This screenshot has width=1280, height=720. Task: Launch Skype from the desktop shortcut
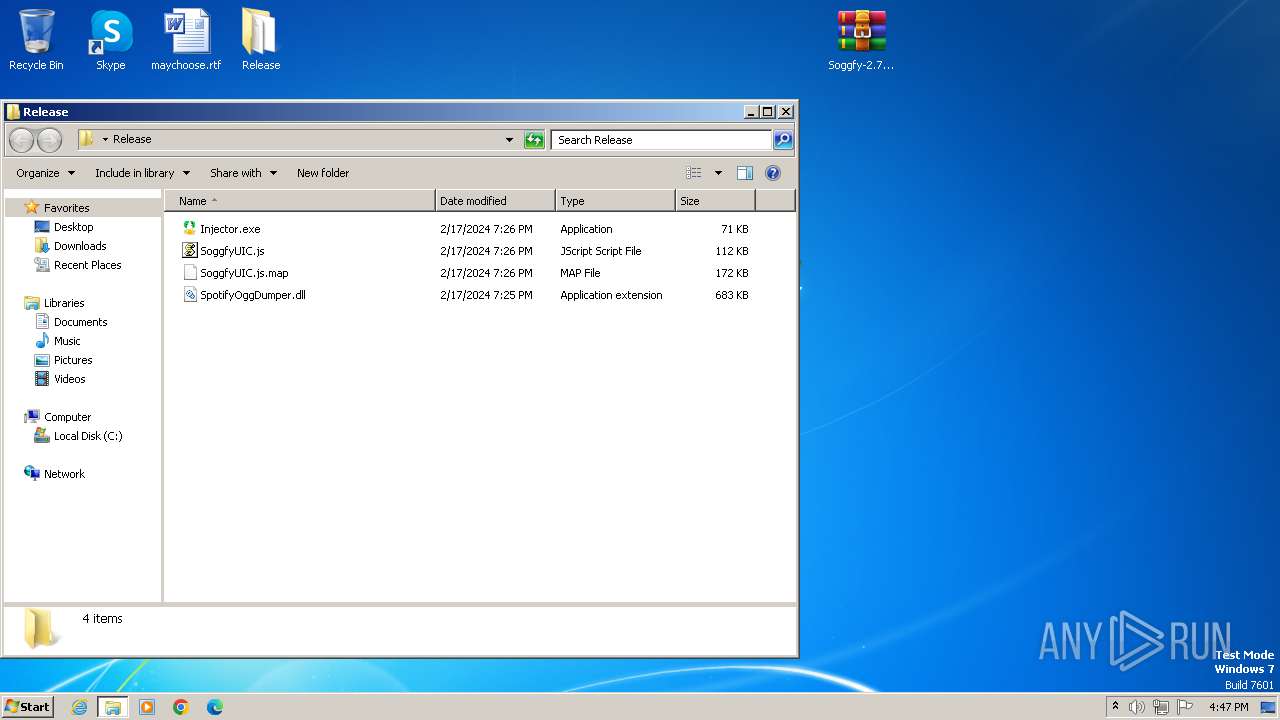coord(111,40)
